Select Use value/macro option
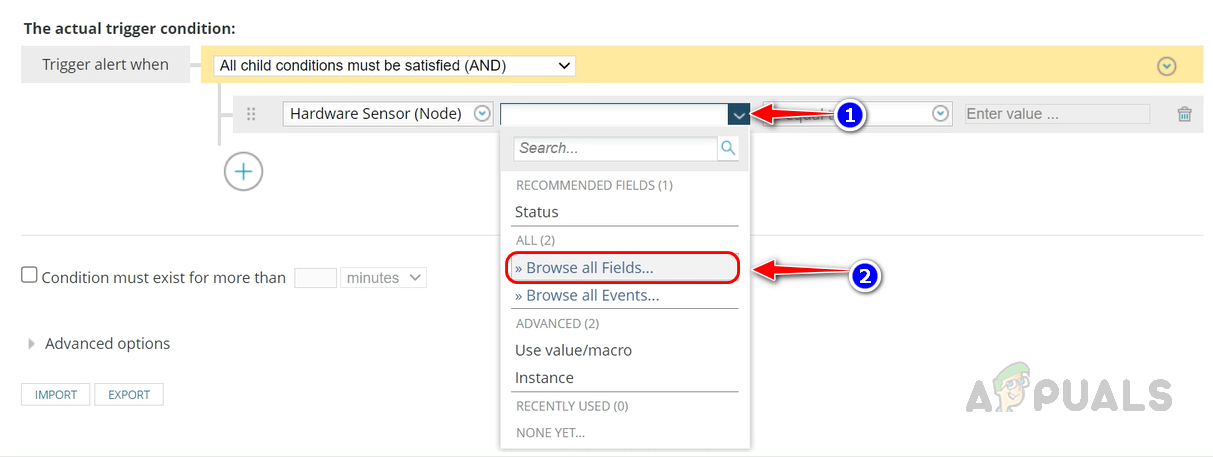Screen dimensions: 1213x457 (x=573, y=350)
